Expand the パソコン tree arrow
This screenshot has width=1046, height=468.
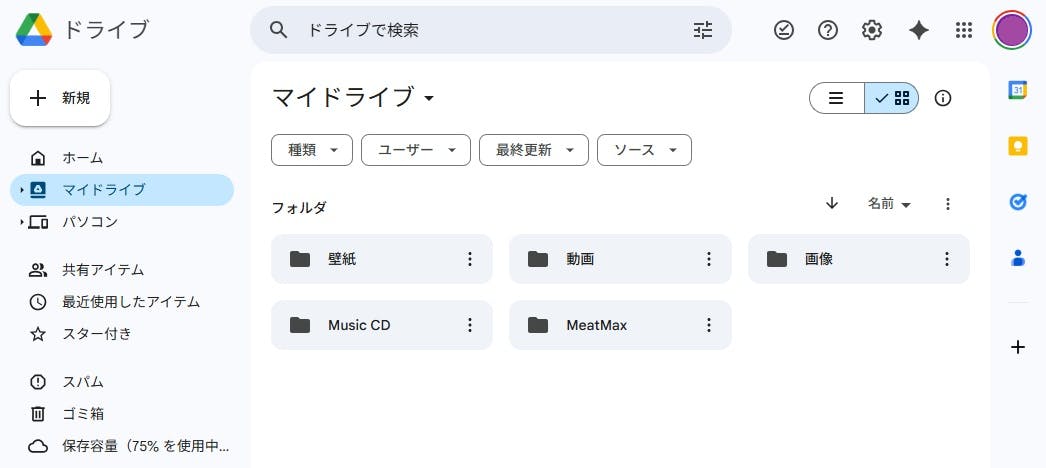point(21,222)
